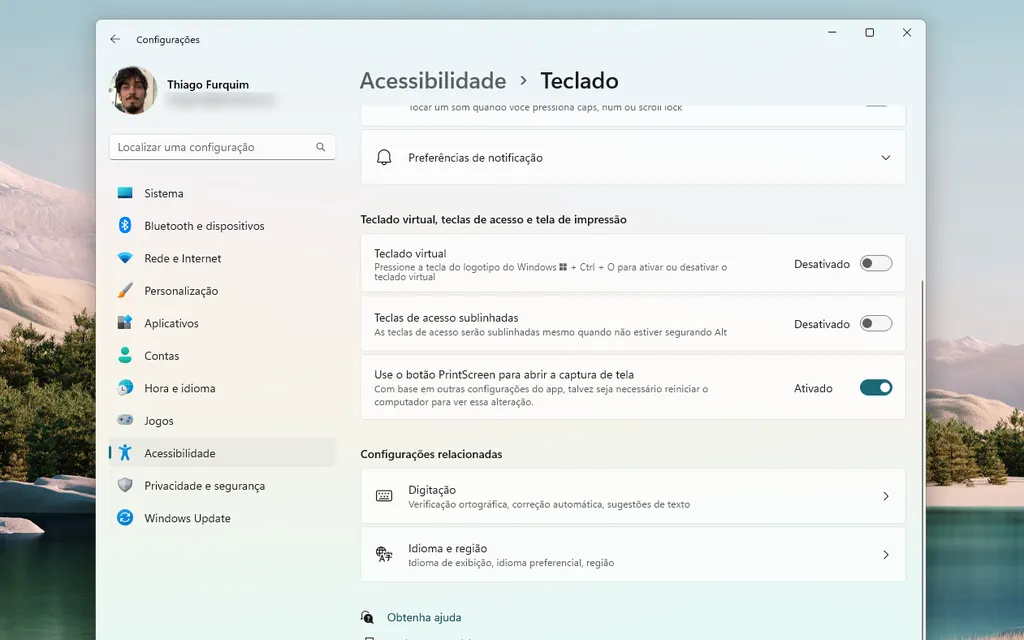Expand Preferências de notificação
This screenshot has width=1024, height=640.
tap(885, 157)
